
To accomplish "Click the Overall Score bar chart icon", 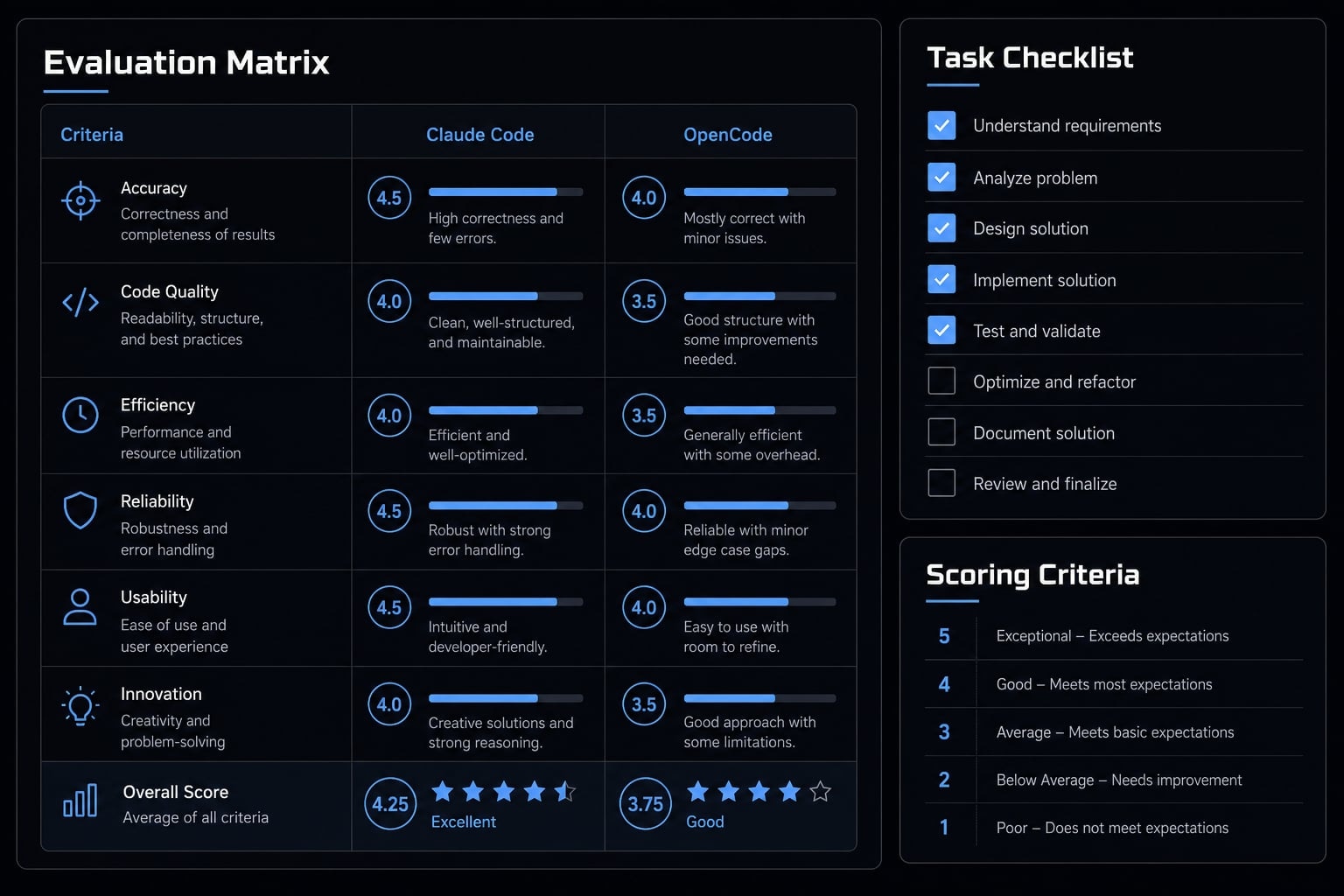I will point(80,801).
